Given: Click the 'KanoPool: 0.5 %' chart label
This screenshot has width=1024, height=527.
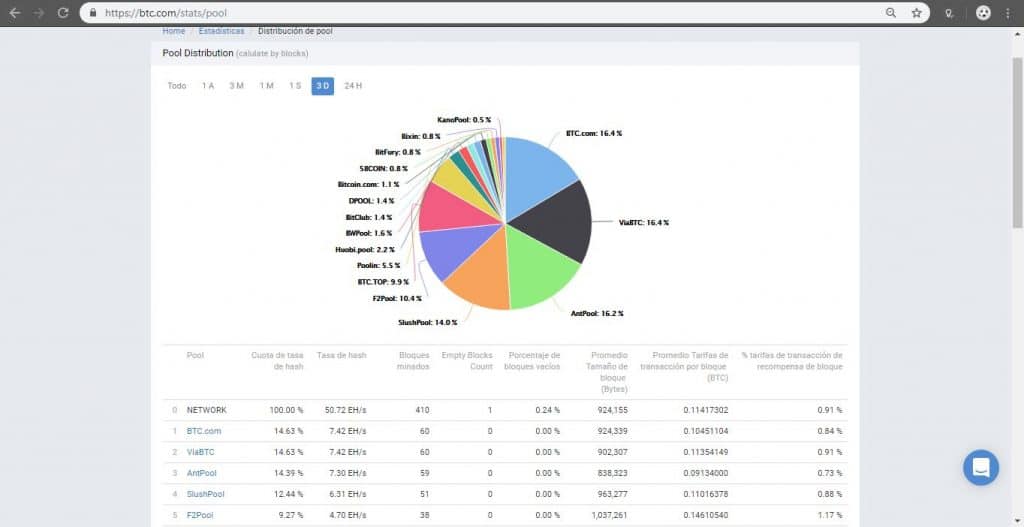Looking at the screenshot, I should point(464,120).
